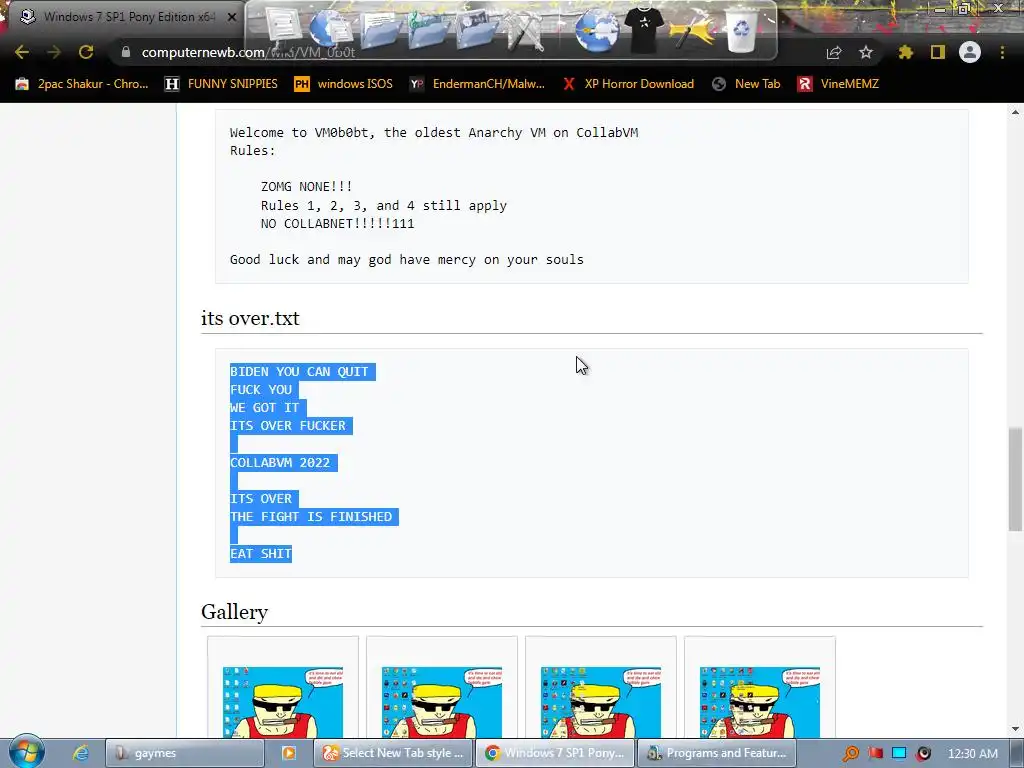This screenshot has height=768, width=1024.
Task: Open the windows ISOS bookmark
Action: (x=344, y=84)
